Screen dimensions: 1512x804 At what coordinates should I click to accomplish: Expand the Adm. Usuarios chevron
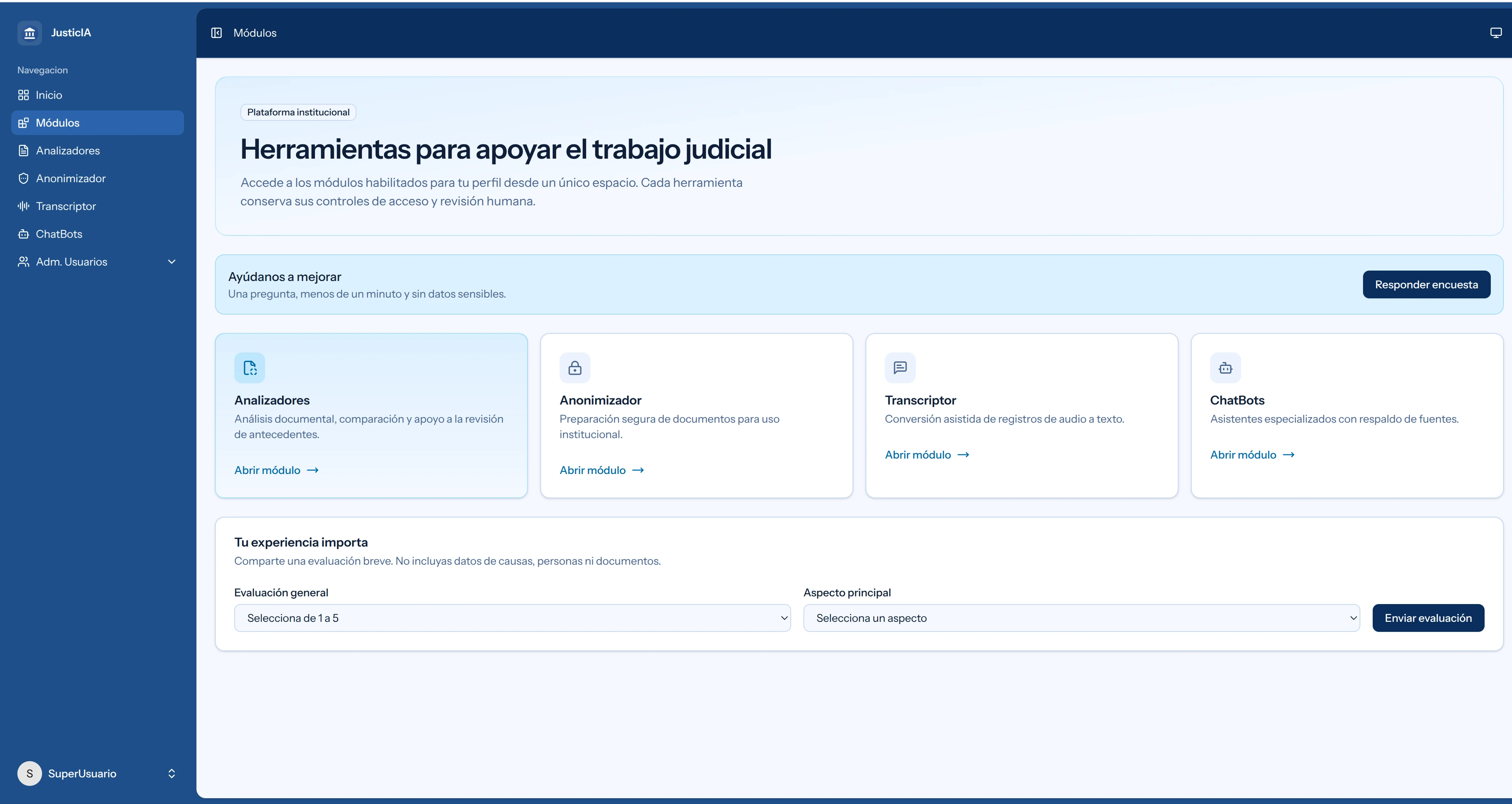171,262
